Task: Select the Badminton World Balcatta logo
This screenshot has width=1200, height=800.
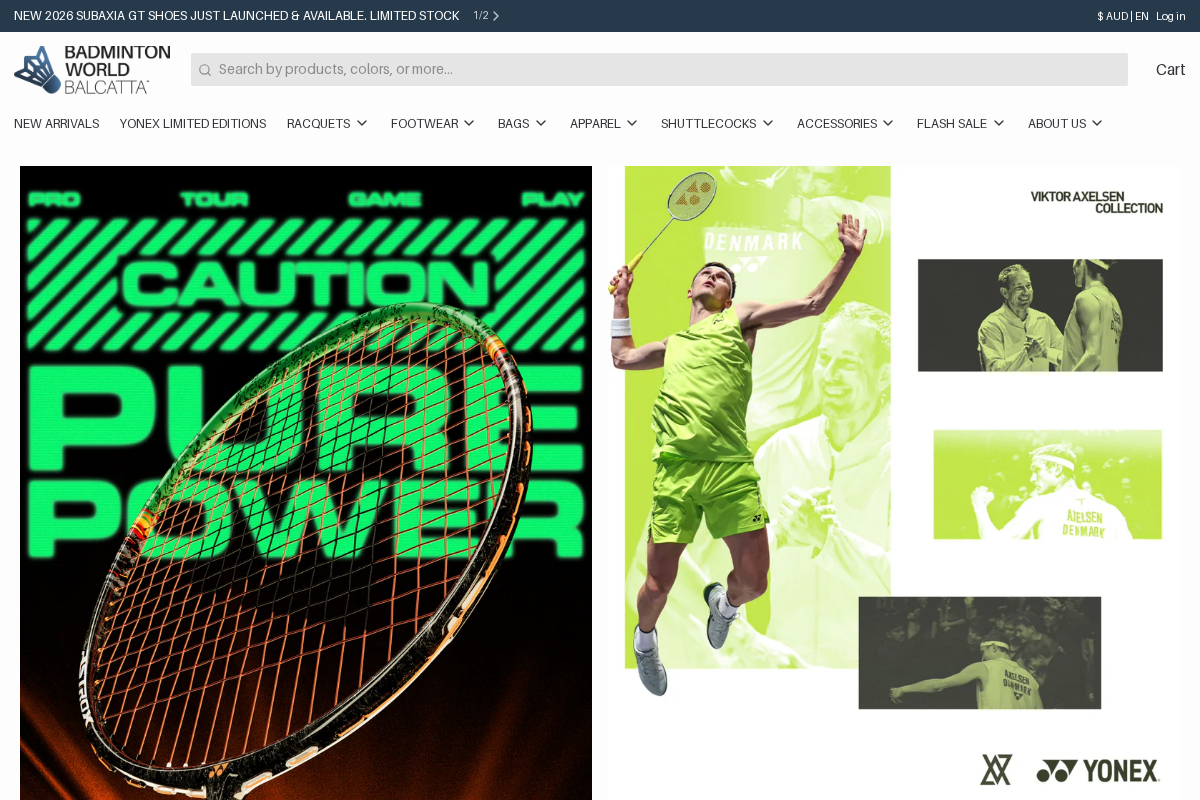Action: pos(91,69)
